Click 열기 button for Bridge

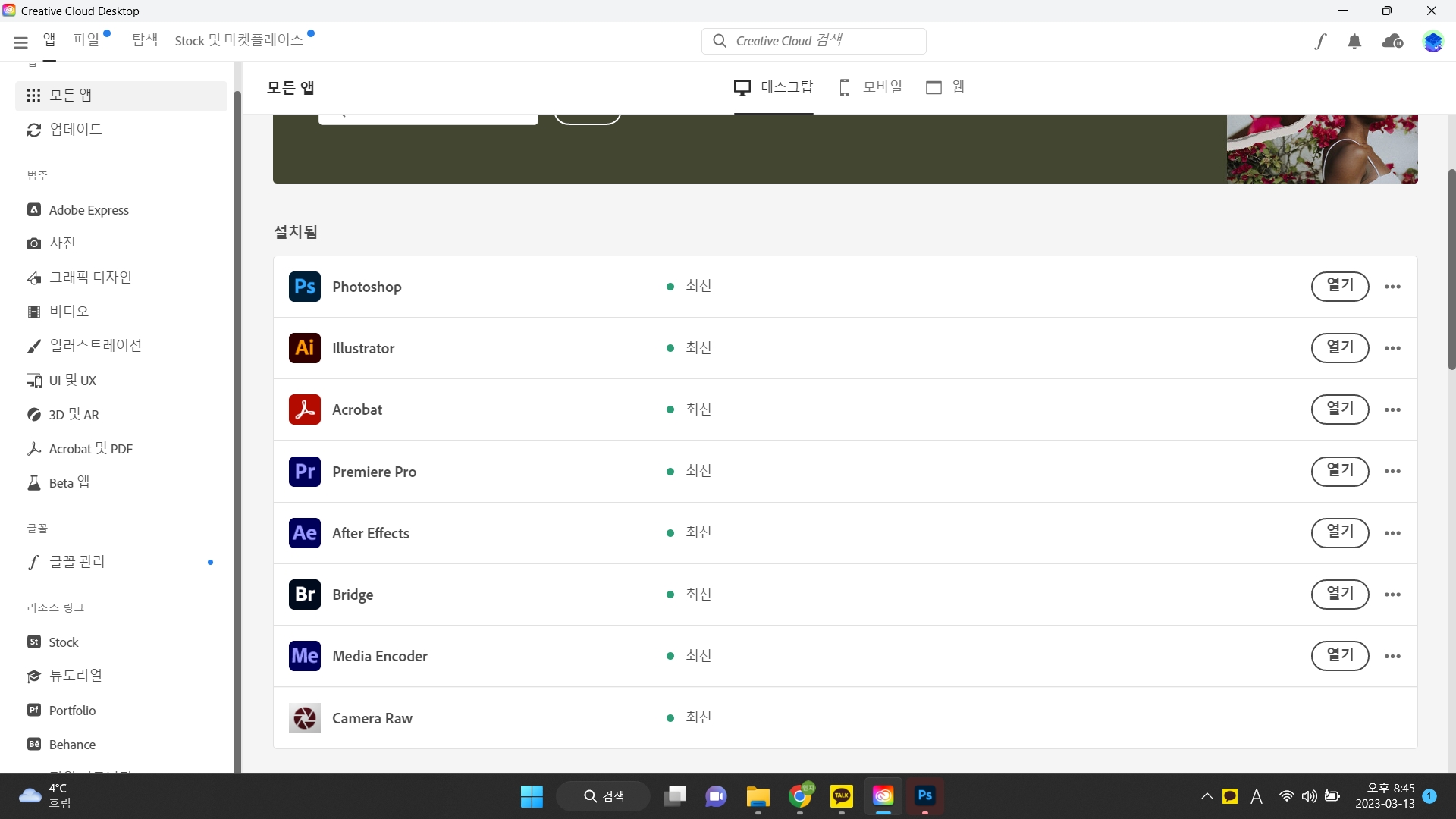point(1340,594)
